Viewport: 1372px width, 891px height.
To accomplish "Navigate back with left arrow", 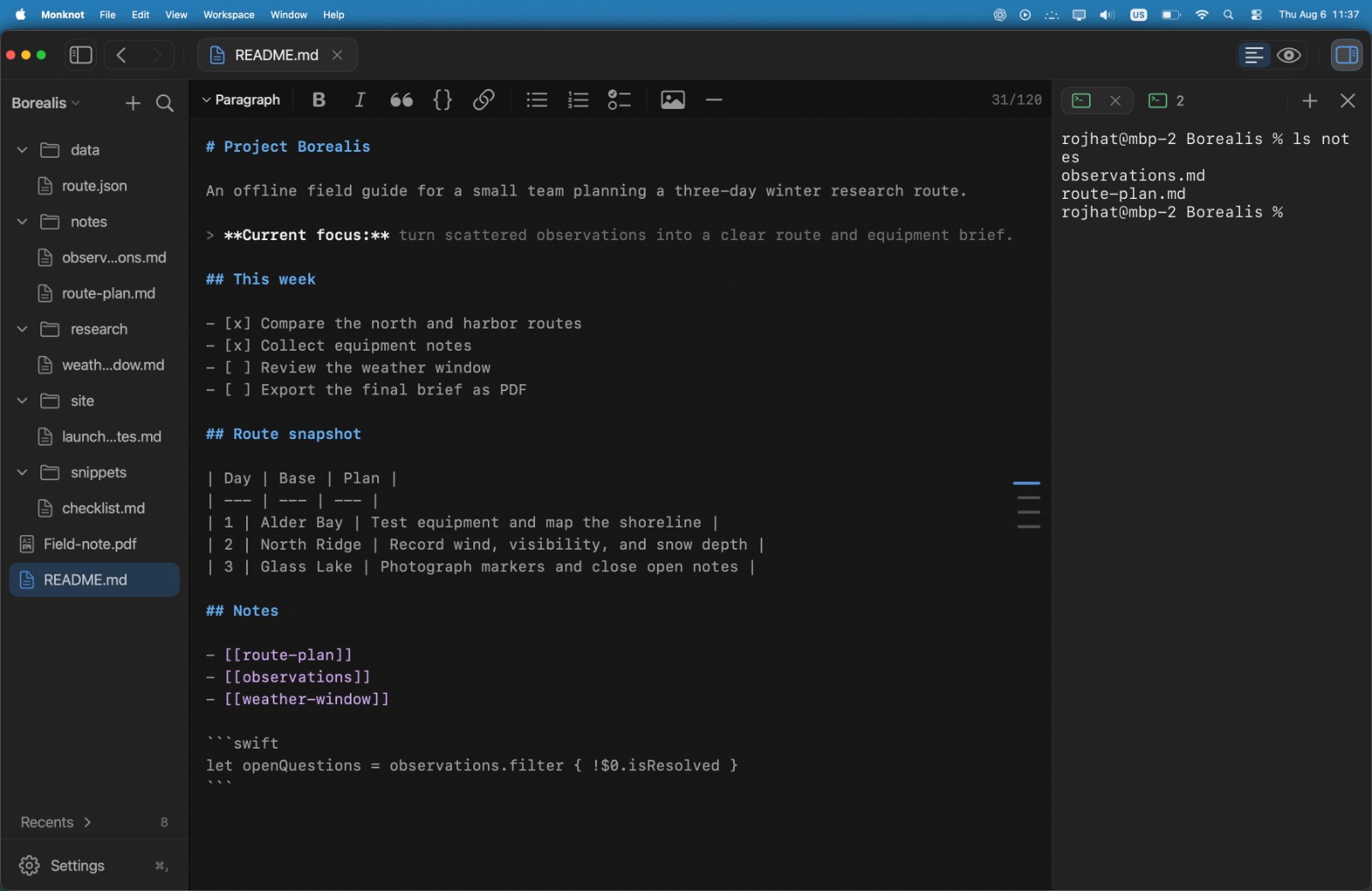I will 122,55.
